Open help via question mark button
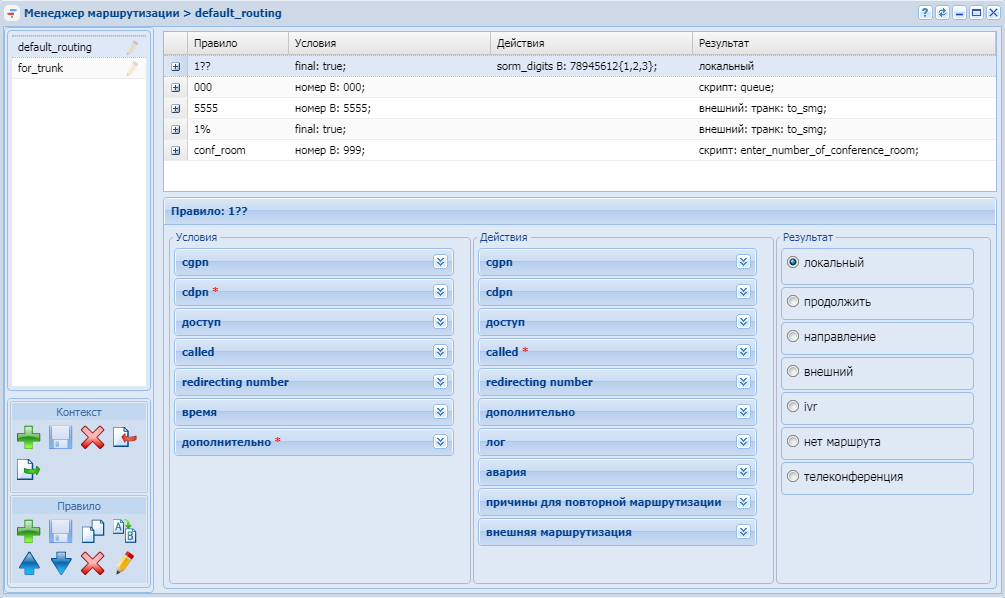Viewport: 1005px width, 598px height. (925, 13)
